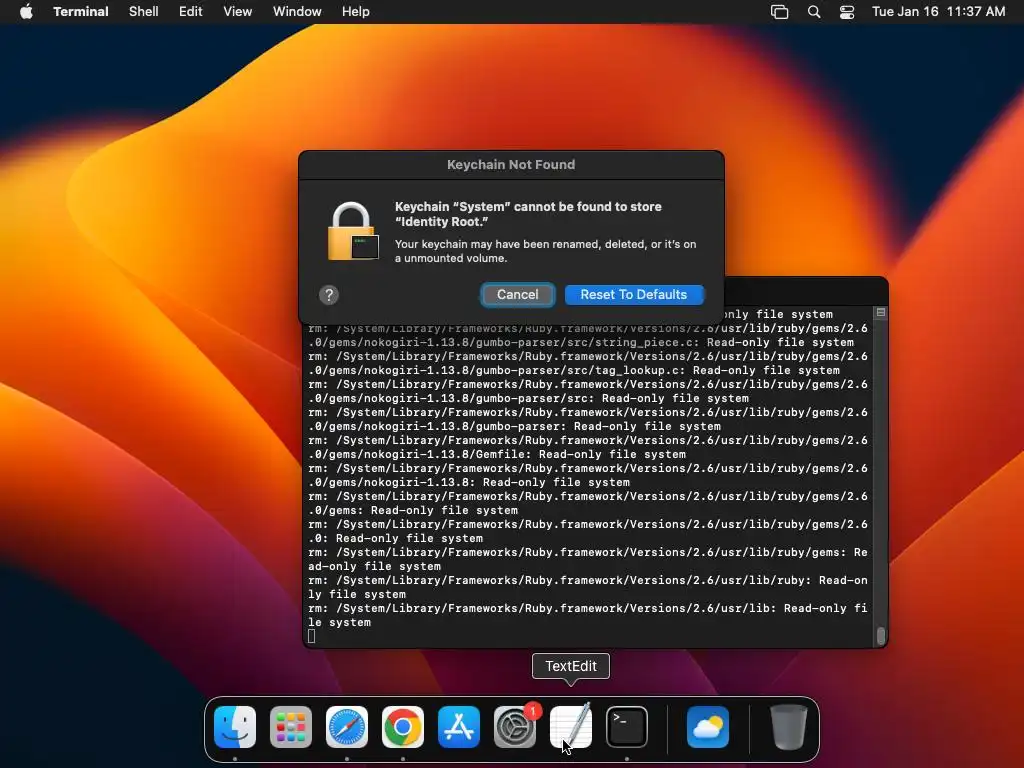Click the Stage Manager icon in menu bar
The width and height of the screenshot is (1024, 768).
tap(780, 12)
